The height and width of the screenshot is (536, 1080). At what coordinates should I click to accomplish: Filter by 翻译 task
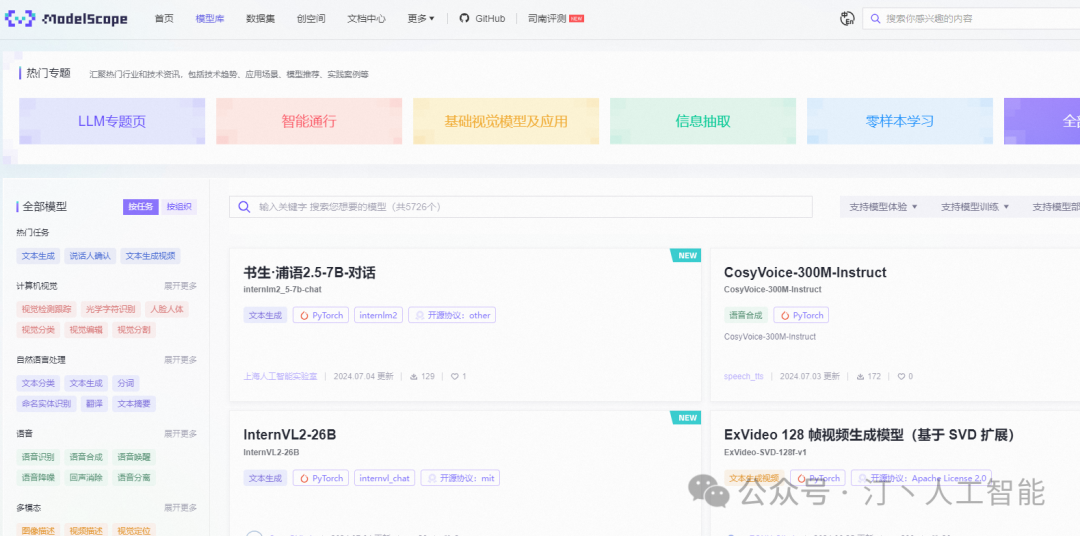(x=94, y=404)
